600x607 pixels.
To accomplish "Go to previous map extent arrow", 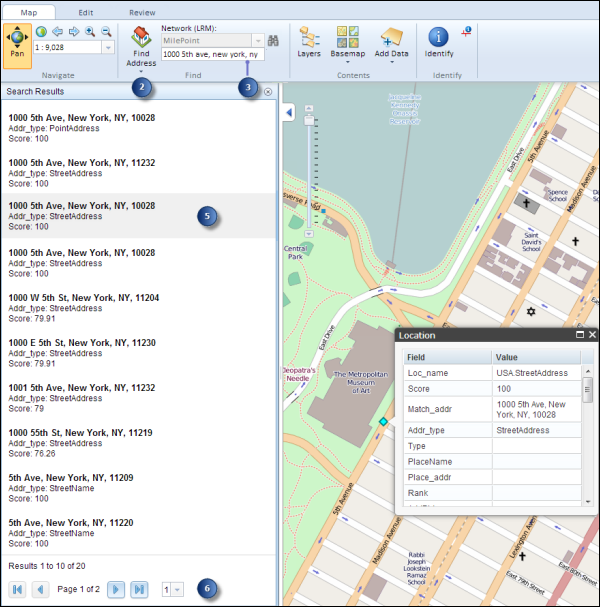I will click(x=57, y=31).
